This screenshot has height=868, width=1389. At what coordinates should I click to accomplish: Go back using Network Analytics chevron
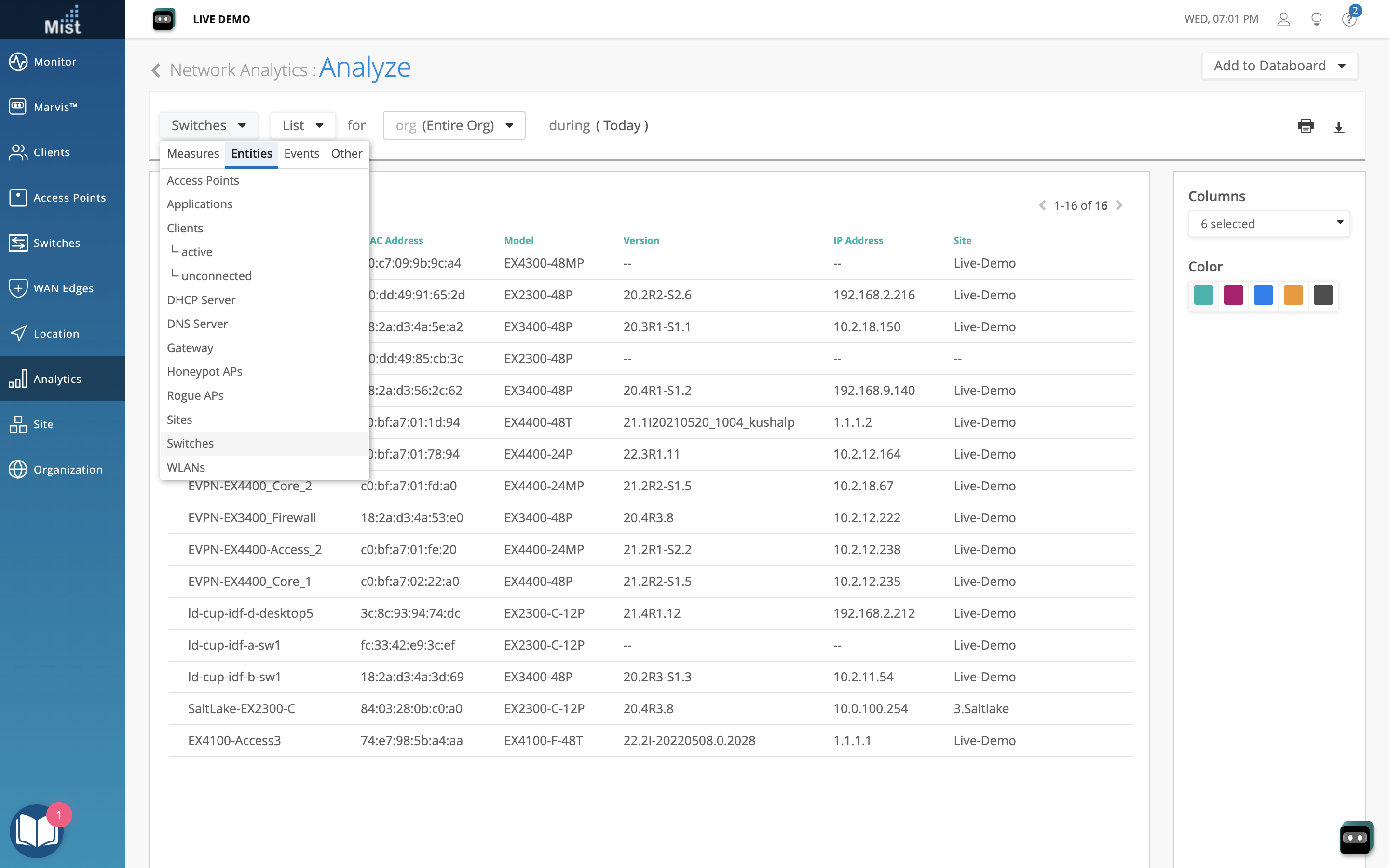156,70
